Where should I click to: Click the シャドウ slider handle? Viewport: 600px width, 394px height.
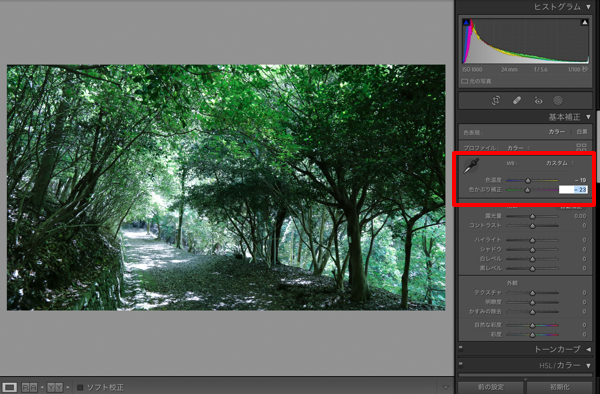coord(532,250)
